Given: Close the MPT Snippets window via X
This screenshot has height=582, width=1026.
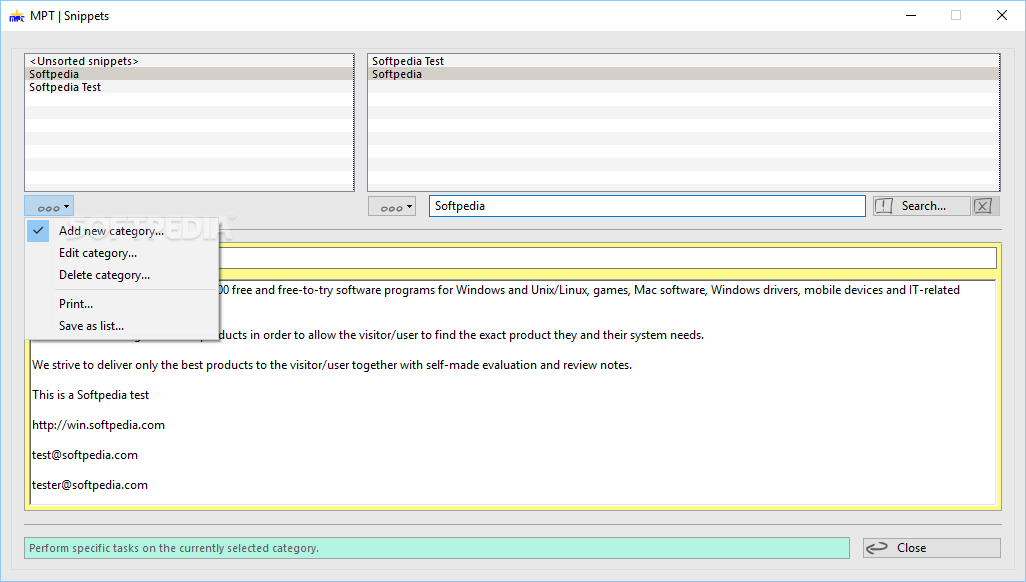Looking at the screenshot, I should point(1001,16).
